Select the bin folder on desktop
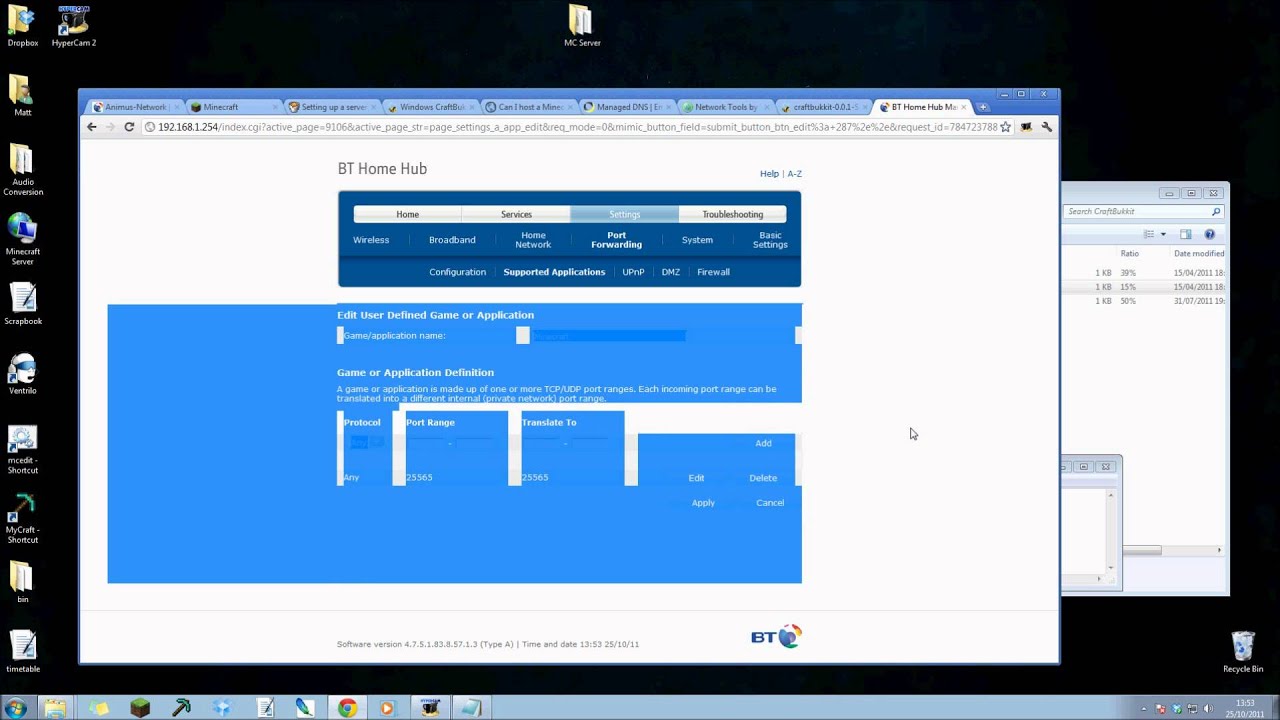The width and height of the screenshot is (1280, 720). (x=22, y=582)
